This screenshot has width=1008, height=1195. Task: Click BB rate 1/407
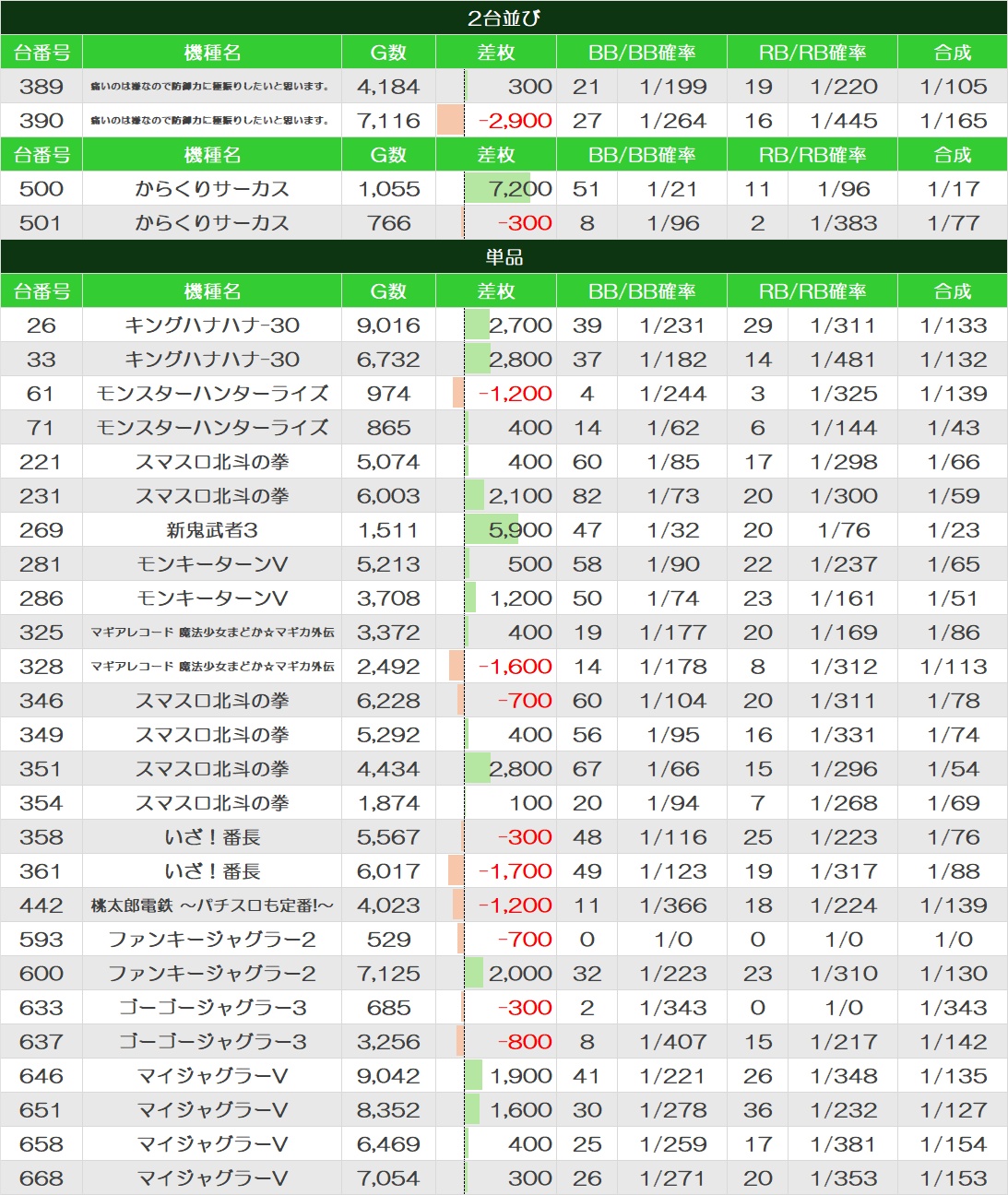tap(673, 1042)
